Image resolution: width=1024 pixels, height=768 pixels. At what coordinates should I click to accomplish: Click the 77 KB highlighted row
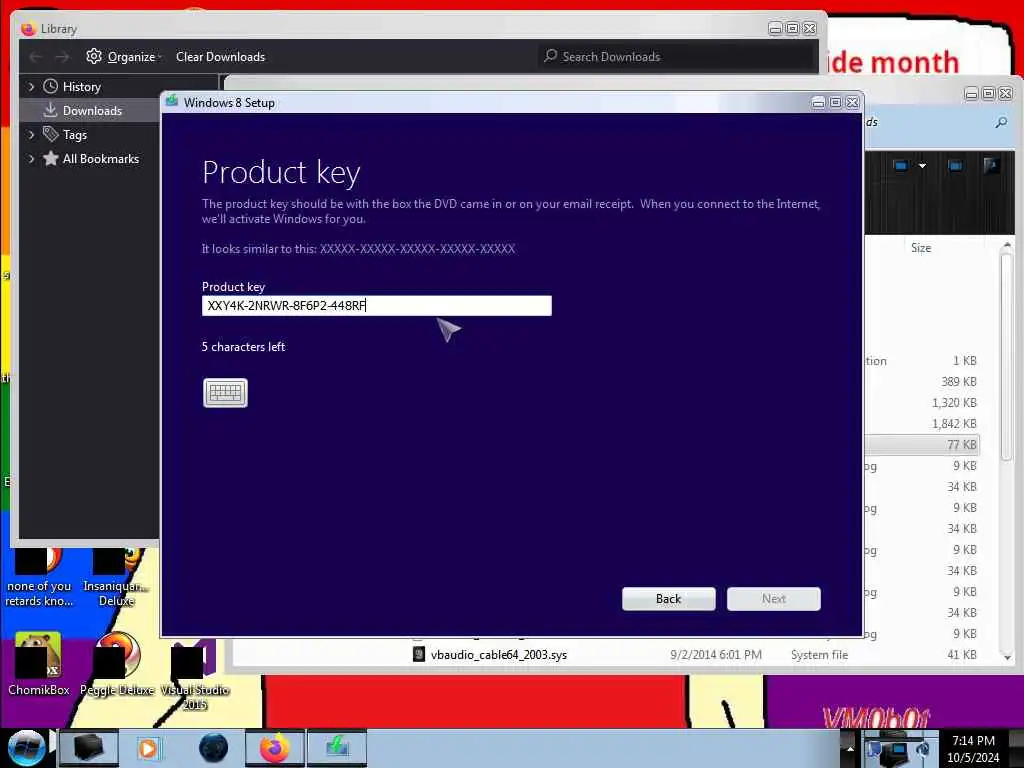click(x=922, y=445)
